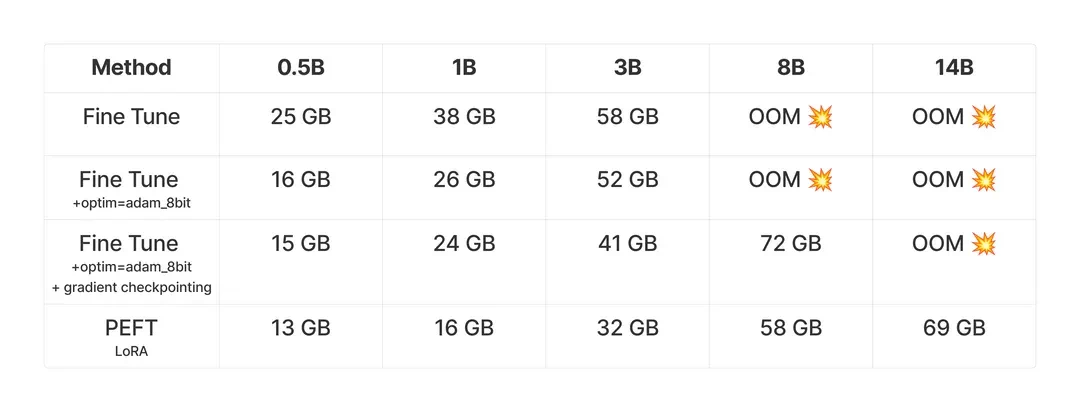1080x412 pixels.
Task: Click explosion emoji in adam_8bit row 8B cell
Action: [820, 181]
